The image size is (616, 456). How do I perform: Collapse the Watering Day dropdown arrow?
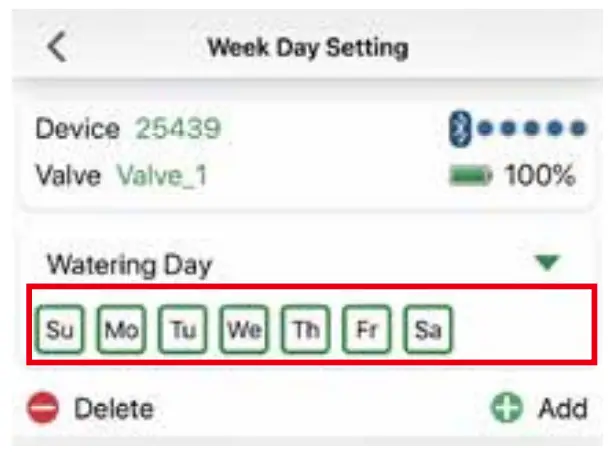(x=548, y=263)
